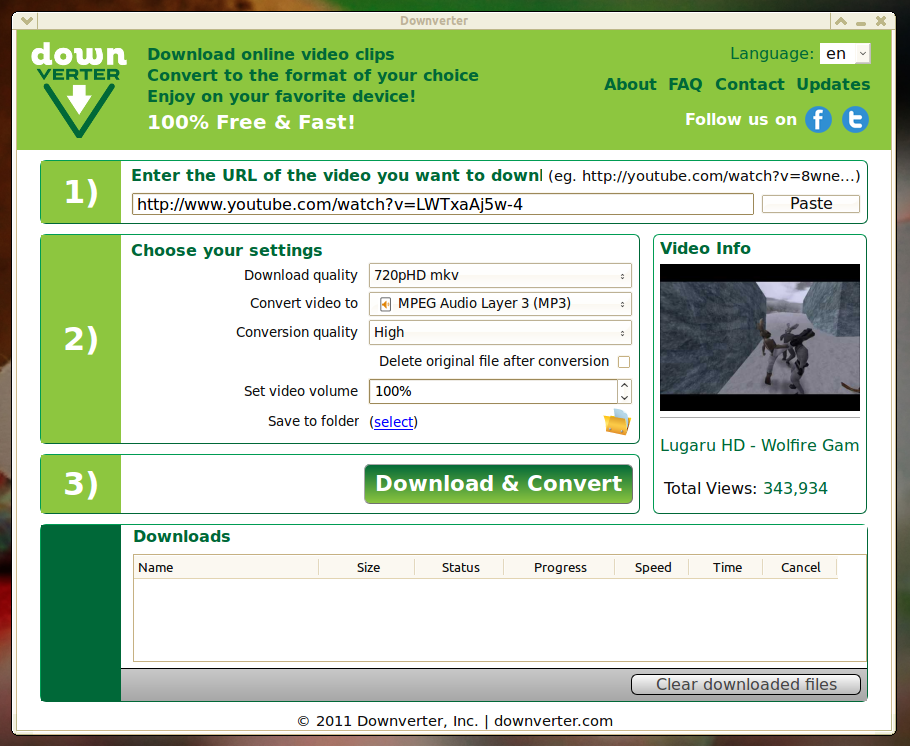Click Clear downloaded files button
Screen dimensions: 910x746
click(746, 684)
